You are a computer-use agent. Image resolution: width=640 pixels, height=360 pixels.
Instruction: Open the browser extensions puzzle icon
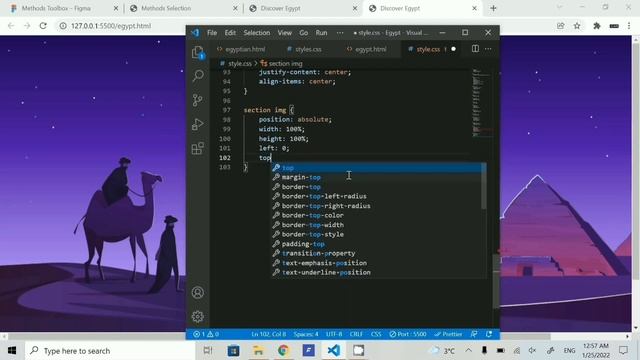(597, 26)
